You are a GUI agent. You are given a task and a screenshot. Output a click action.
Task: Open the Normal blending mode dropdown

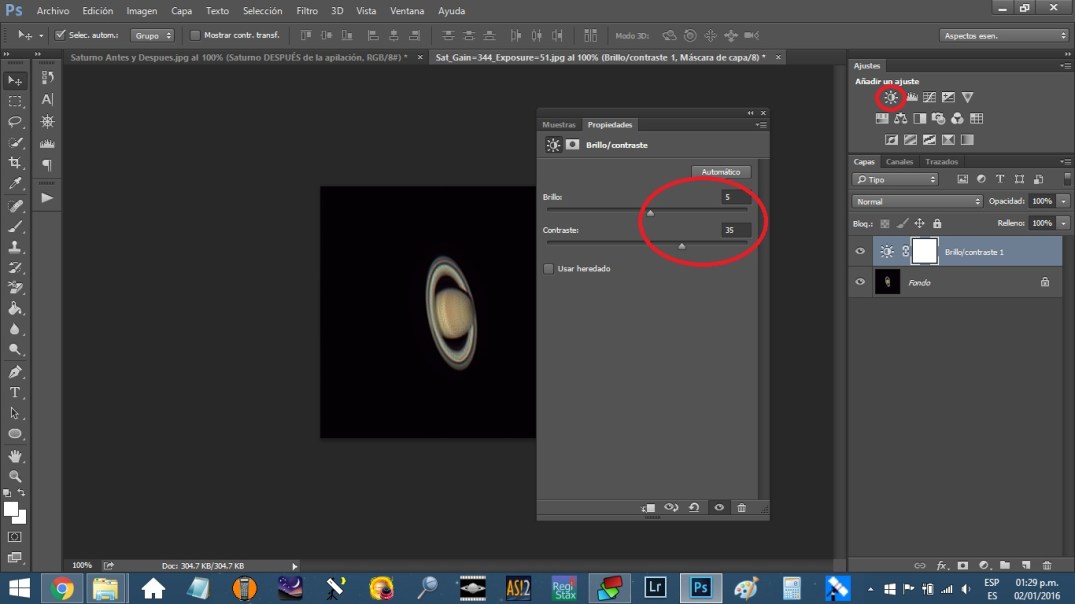(917, 201)
